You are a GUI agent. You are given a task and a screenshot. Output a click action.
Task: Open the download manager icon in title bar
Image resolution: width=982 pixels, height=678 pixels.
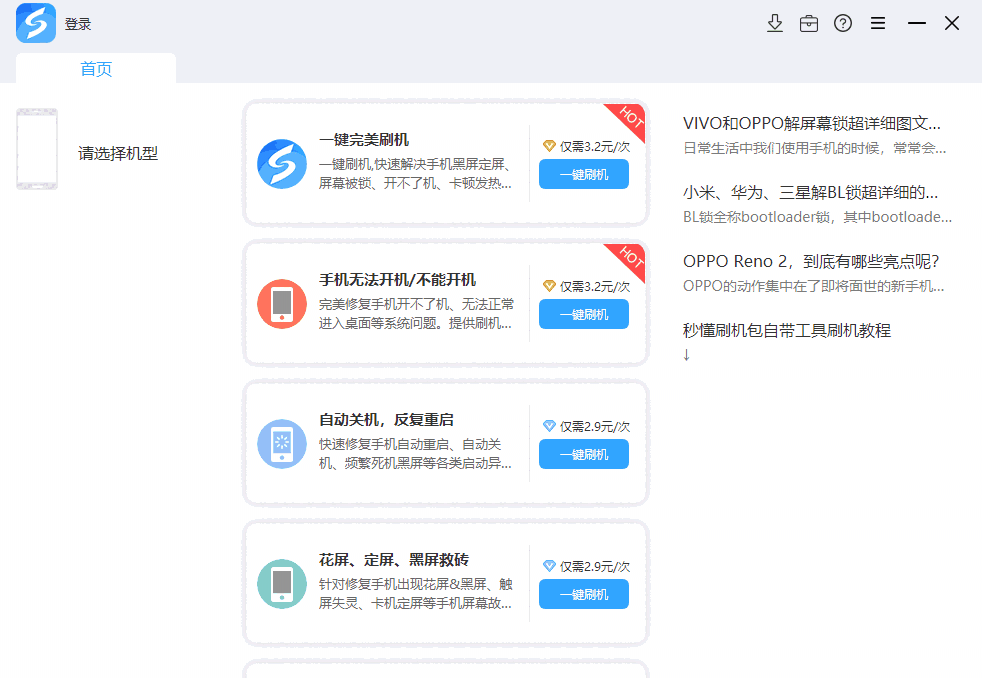pos(775,22)
